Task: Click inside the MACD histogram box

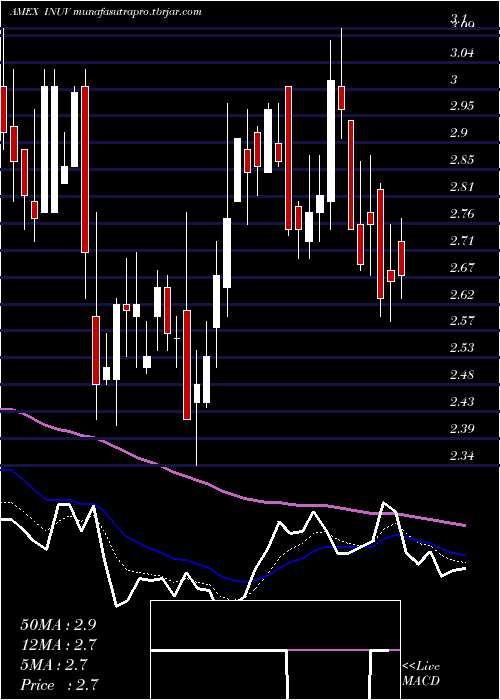Action: (x=275, y=650)
